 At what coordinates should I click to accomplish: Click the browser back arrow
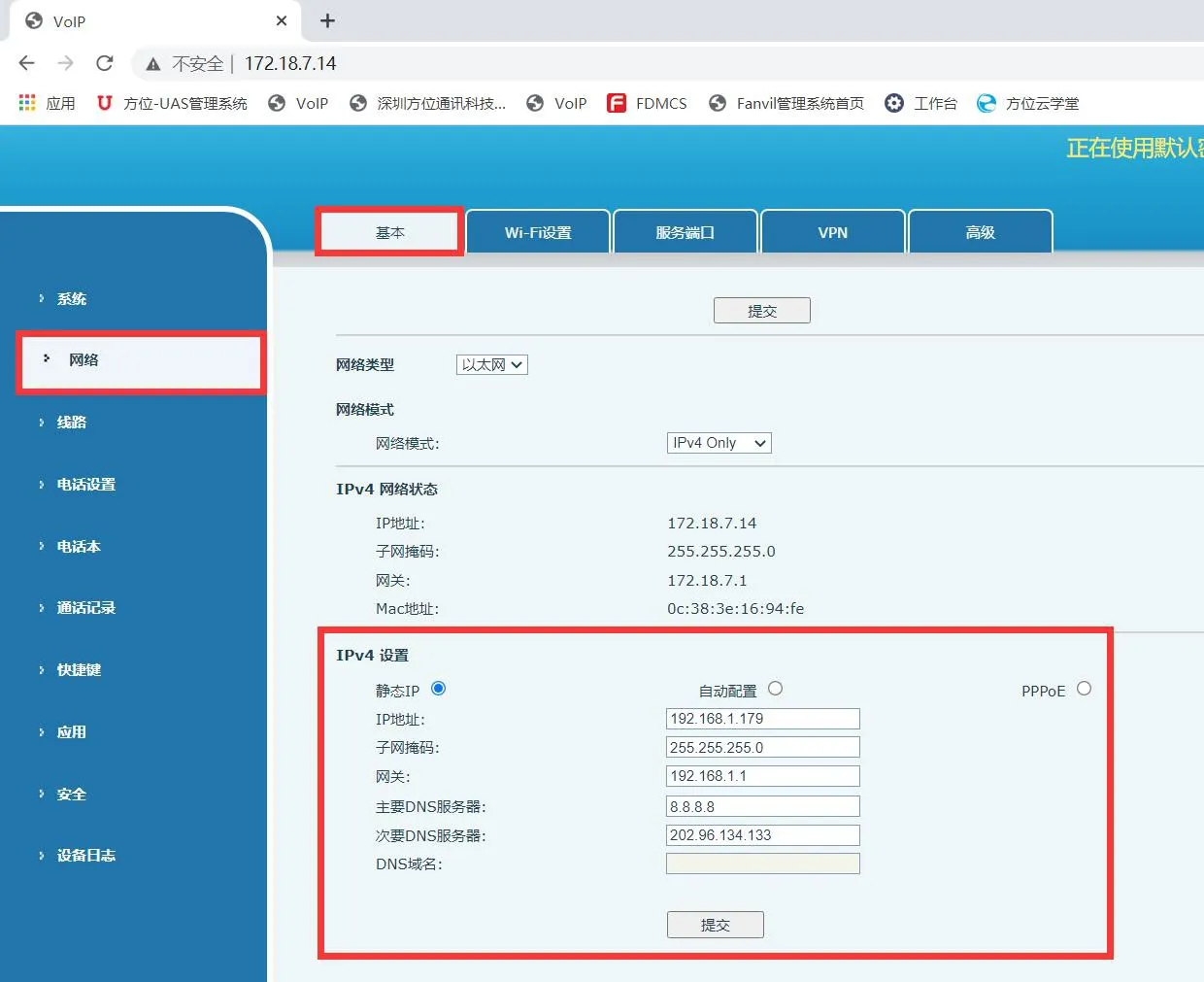26,63
